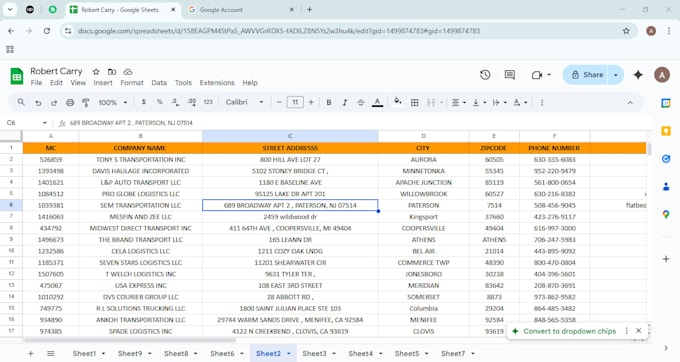This screenshot has height=362, width=680.
Task: Check the cloud document status icon
Action: click(128, 72)
